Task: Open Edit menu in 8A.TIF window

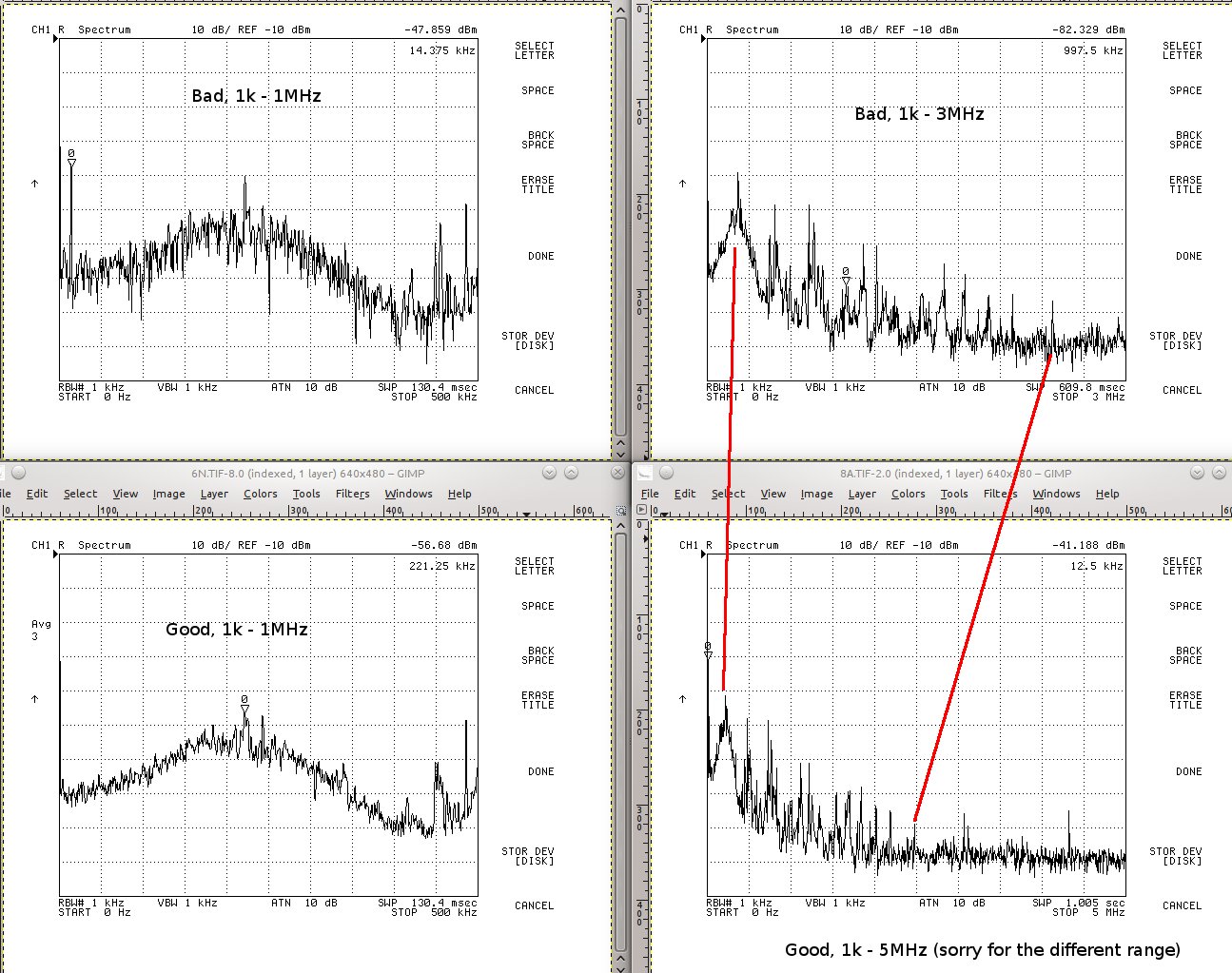Action: point(685,494)
